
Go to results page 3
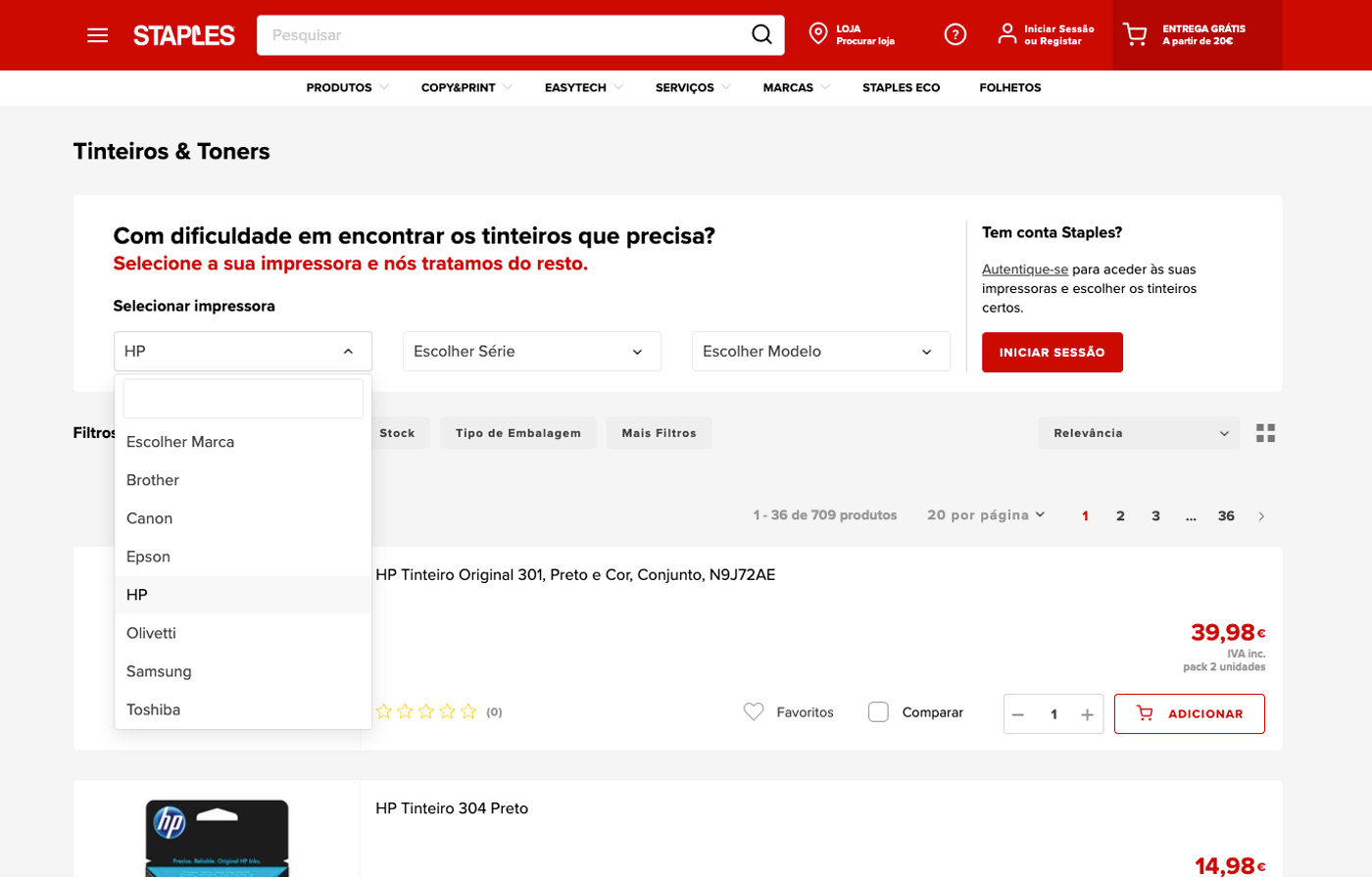1155,516
